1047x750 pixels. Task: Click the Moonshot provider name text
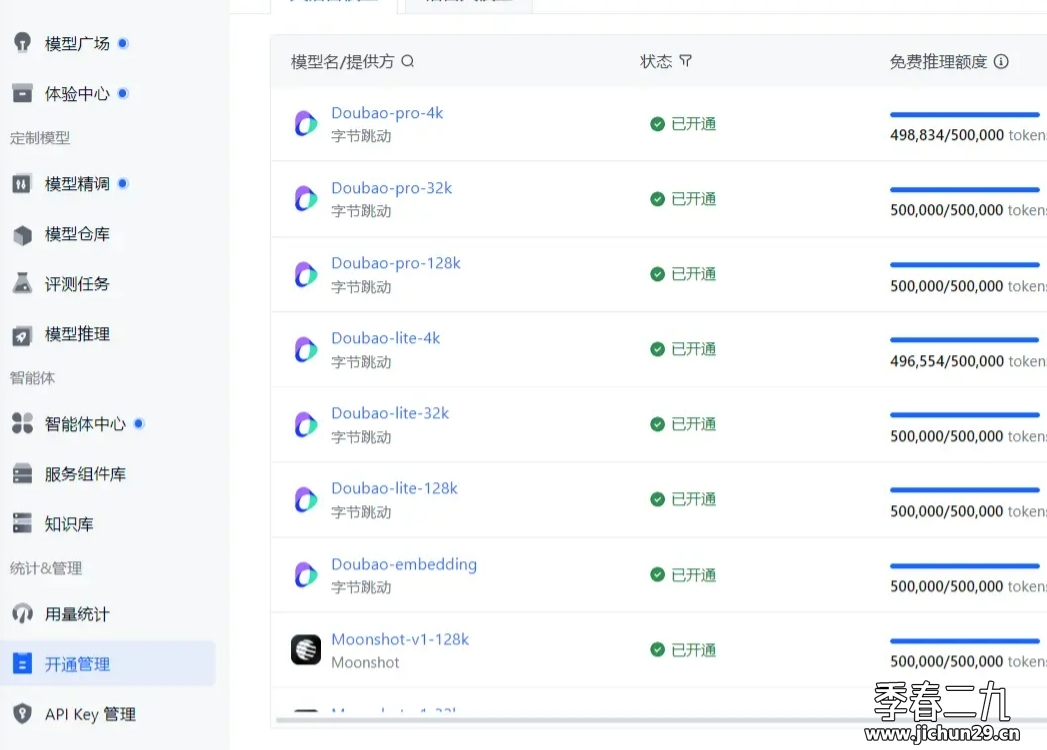click(x=365, y=663)
